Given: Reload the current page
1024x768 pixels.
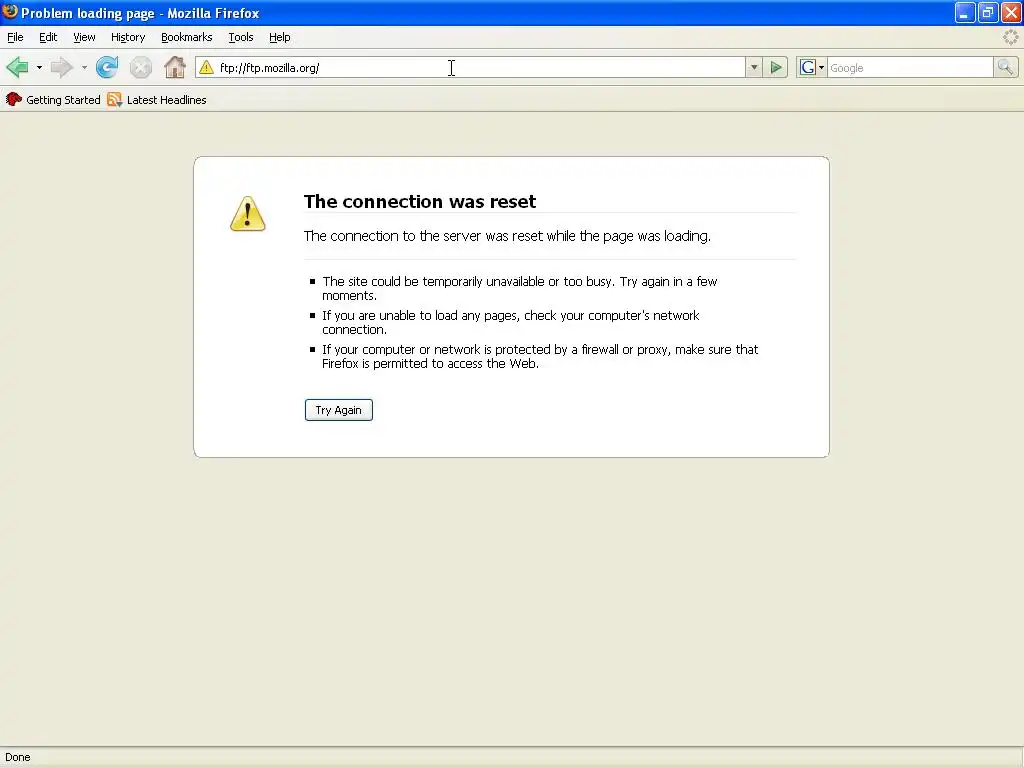Looking at the screenshot, I should click(x=107, y=67).
